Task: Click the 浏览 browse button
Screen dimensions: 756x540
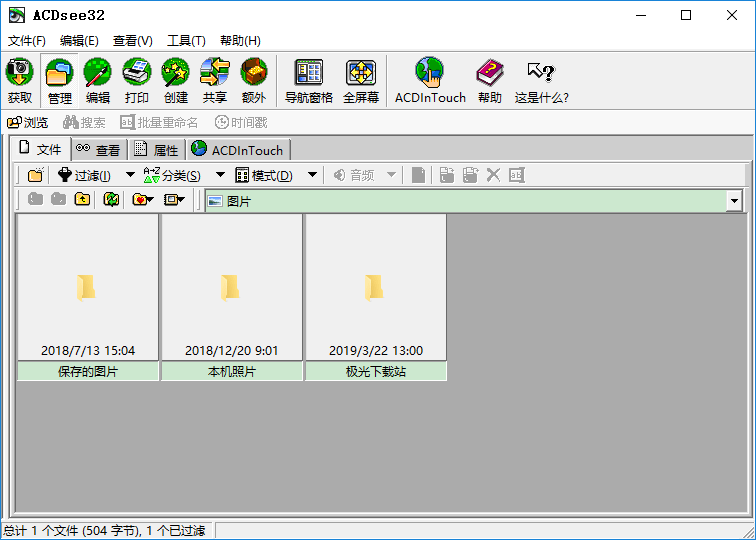Action: pyautogui.click(x=27, y=122)
